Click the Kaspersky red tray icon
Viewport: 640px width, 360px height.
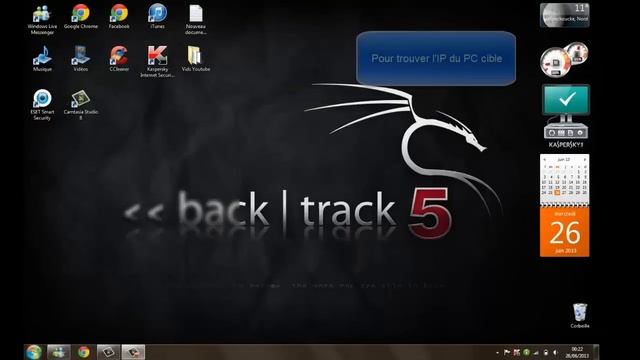[x=517, y=353]
